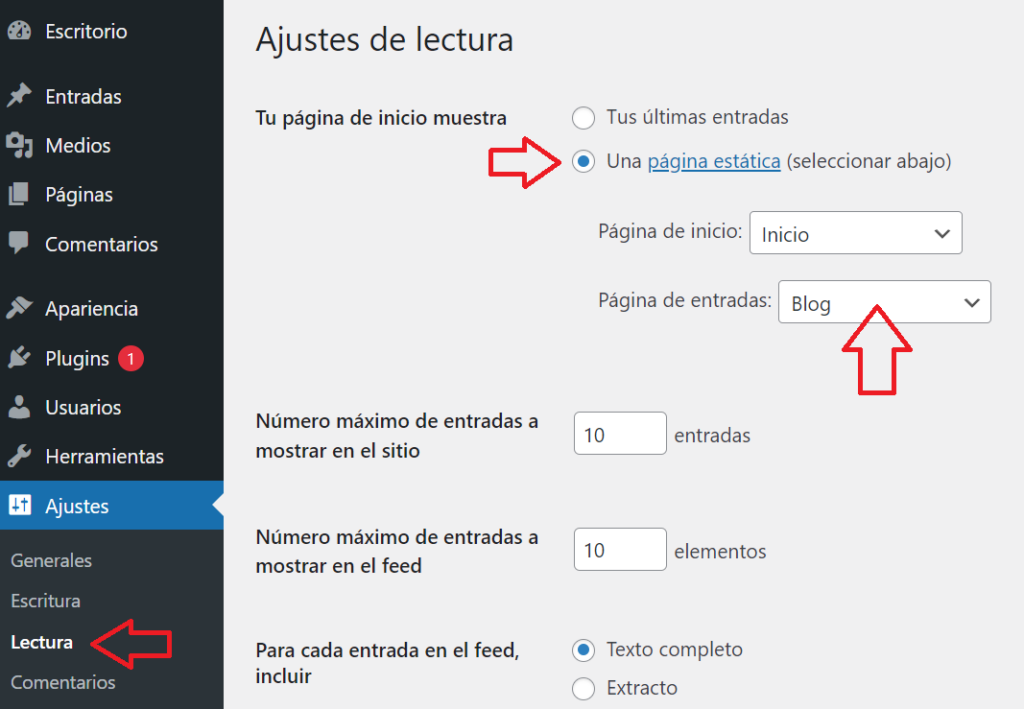The height and width of the screenshot is (709, 1024).
Task: Select the Ajustes settings icon
Action: click(x=22, y=506)
